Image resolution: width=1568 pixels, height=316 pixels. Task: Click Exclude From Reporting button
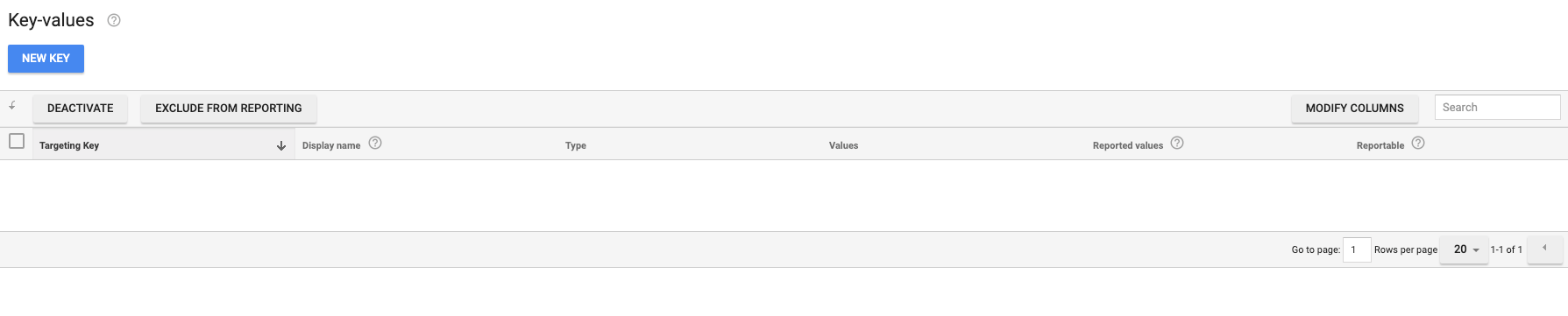(x=229, y=109)
